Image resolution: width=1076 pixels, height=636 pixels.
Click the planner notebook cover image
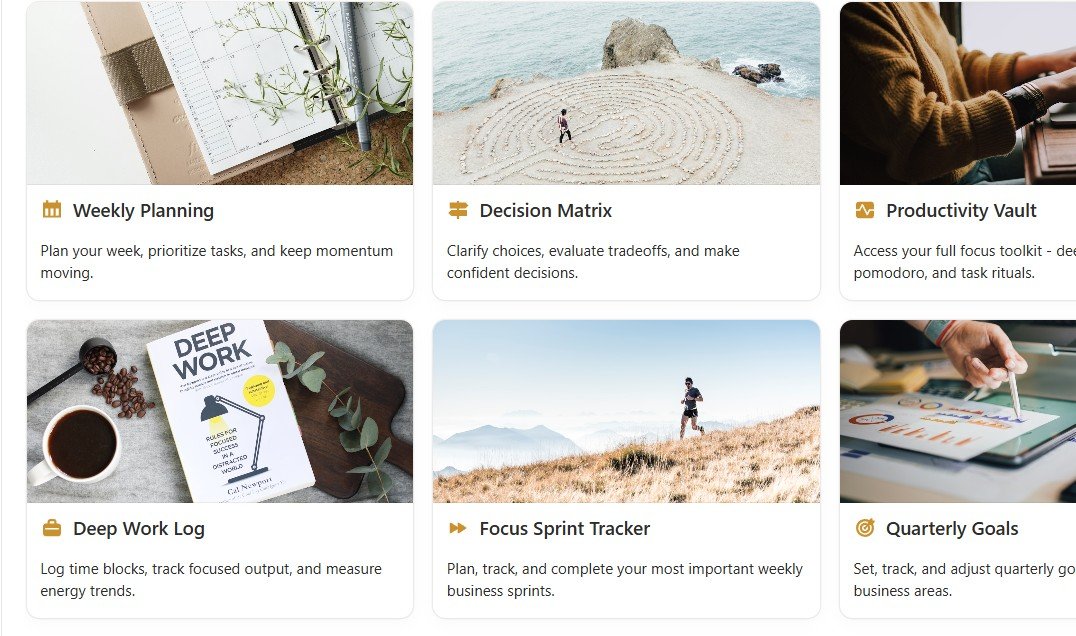click(220, 93)
